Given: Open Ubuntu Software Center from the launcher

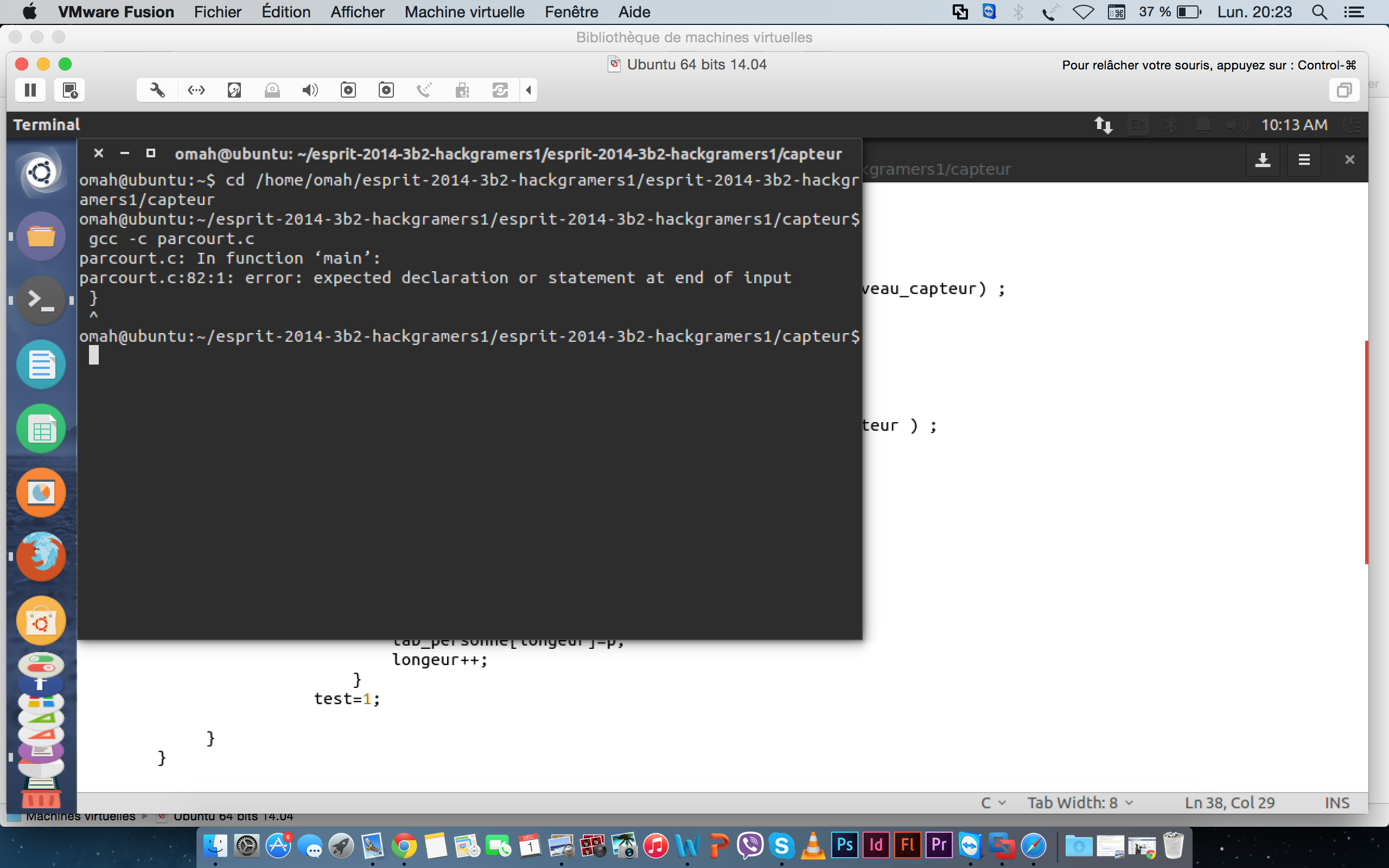Looking at the screenshot, I should tap(41, 621).
